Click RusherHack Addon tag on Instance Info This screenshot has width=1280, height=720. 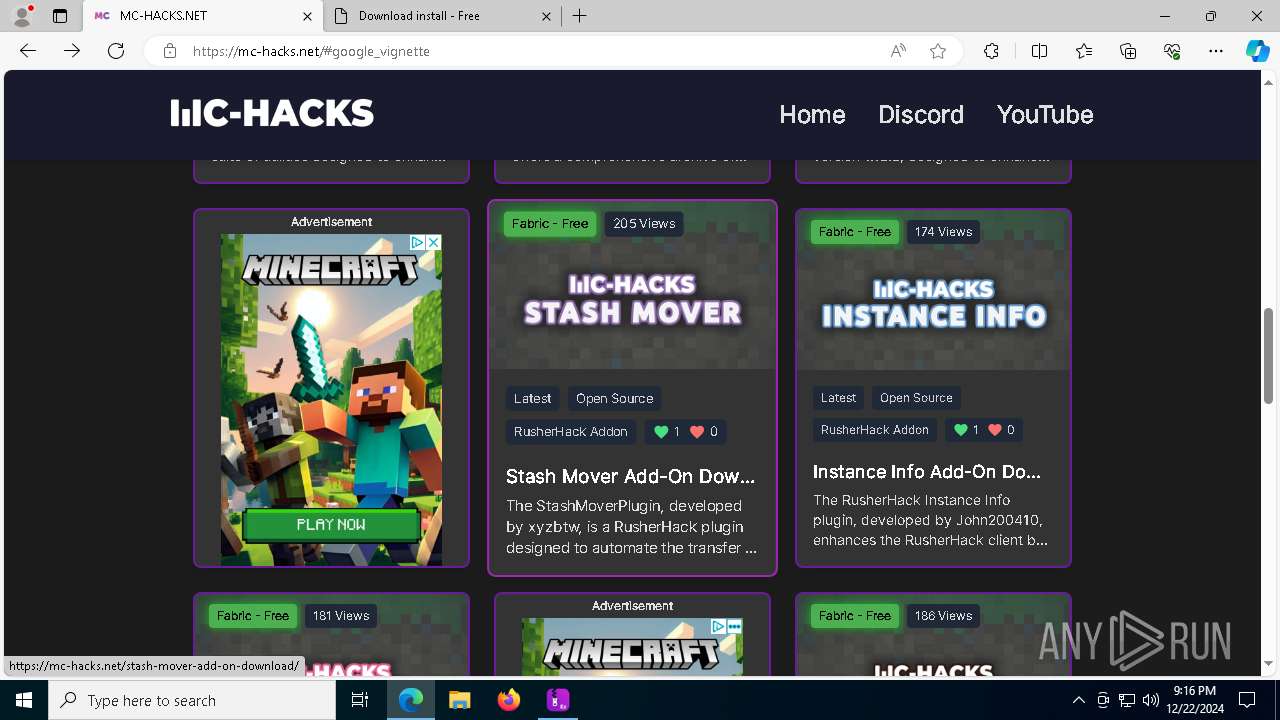click(x=875, y=430)
